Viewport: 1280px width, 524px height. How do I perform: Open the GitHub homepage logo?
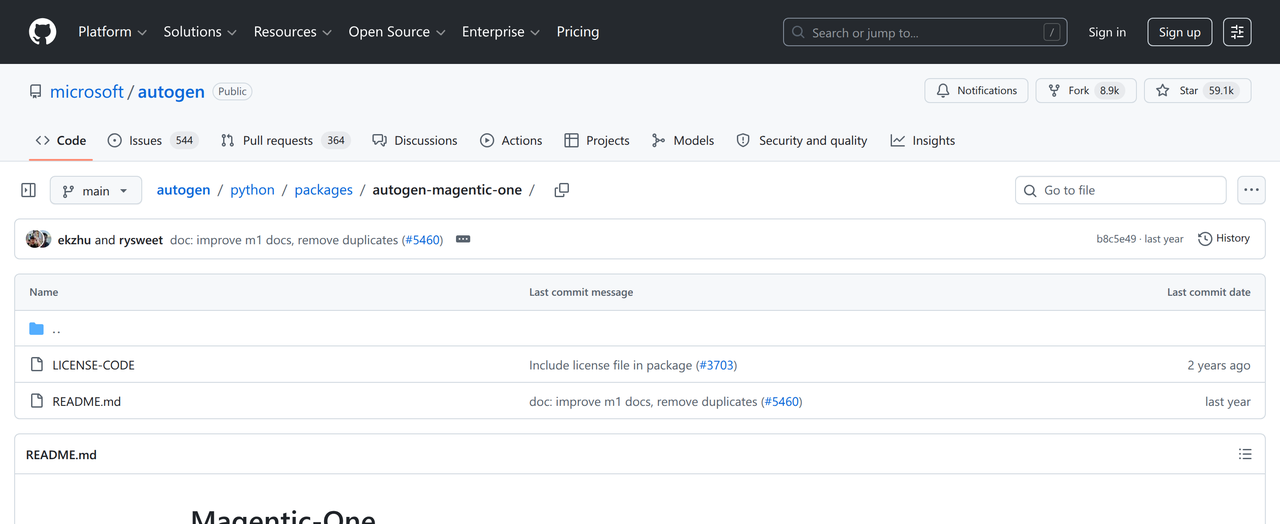43,32
